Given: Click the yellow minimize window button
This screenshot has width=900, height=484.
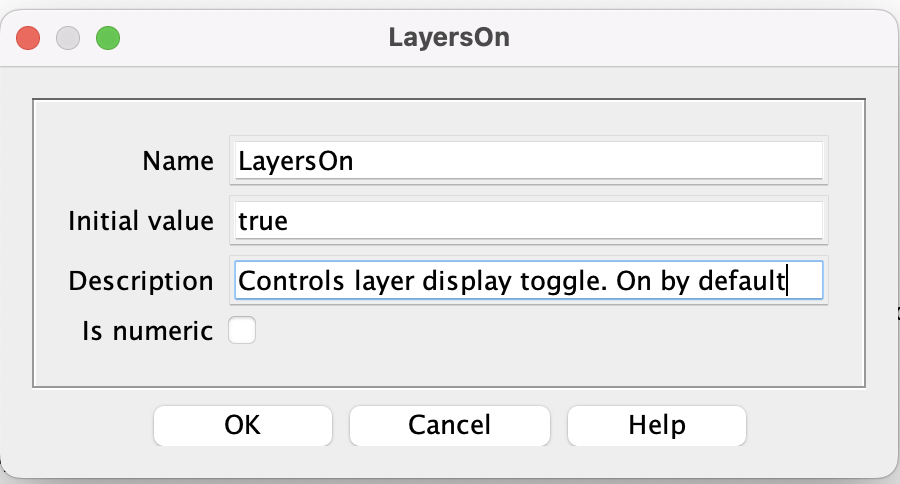Looking at the screenshot, I should coord(68,38).
